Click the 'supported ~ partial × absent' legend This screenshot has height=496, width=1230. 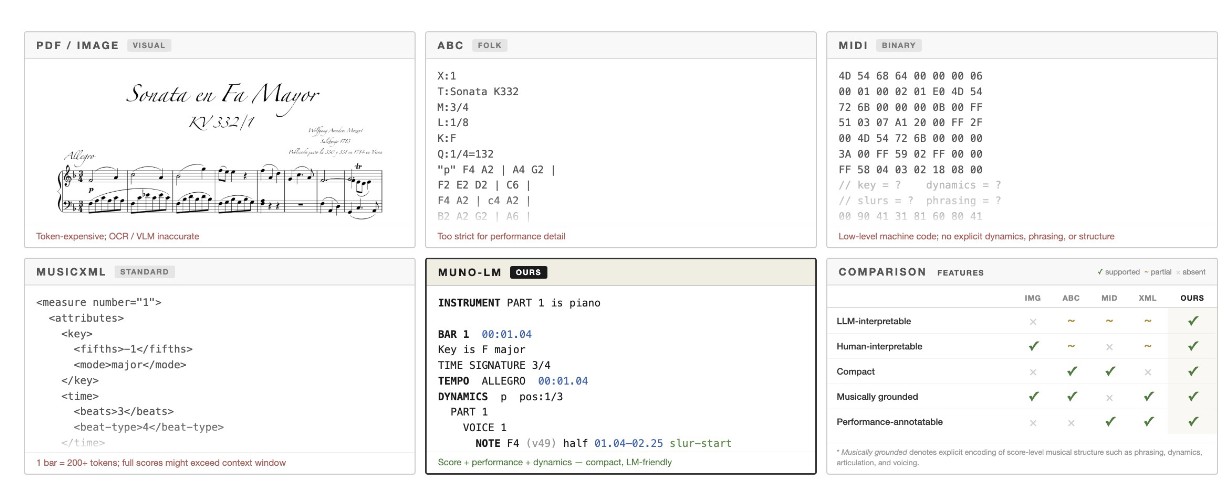tap(1150, 272)
